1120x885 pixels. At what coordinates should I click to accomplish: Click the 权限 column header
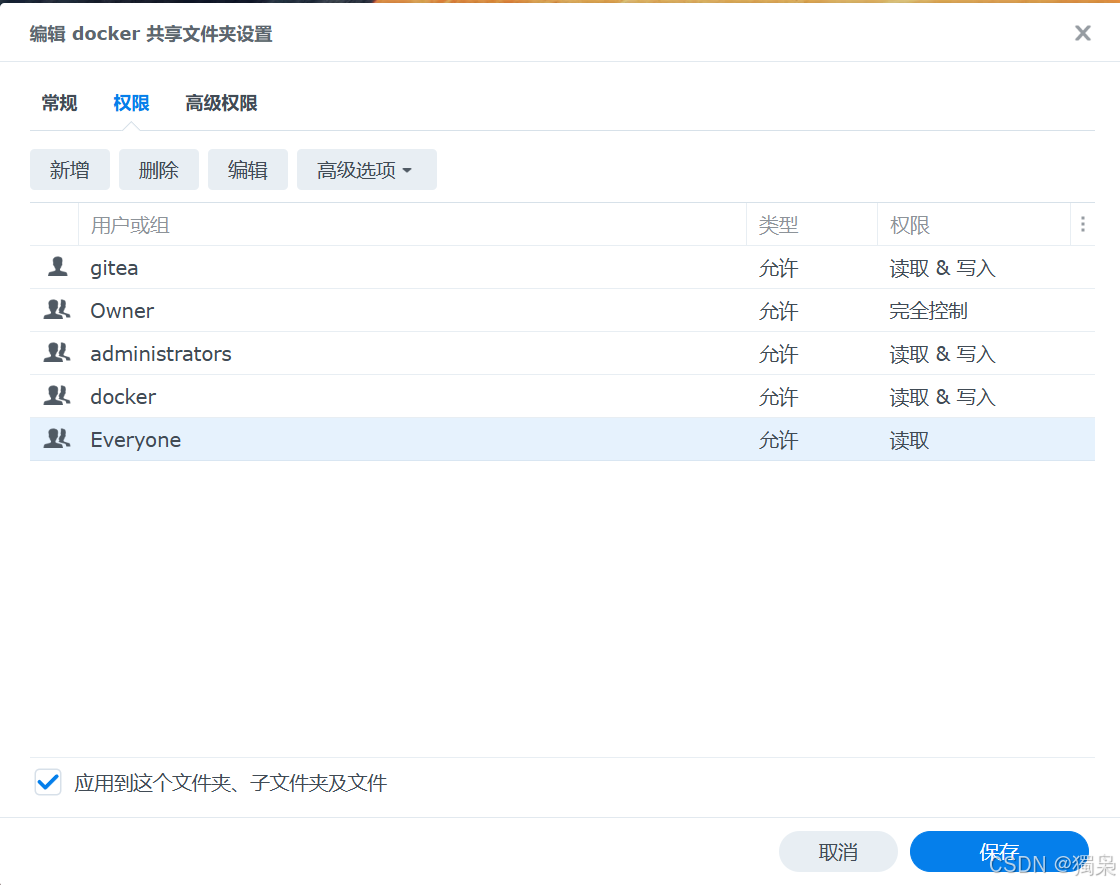click(909, 224)
